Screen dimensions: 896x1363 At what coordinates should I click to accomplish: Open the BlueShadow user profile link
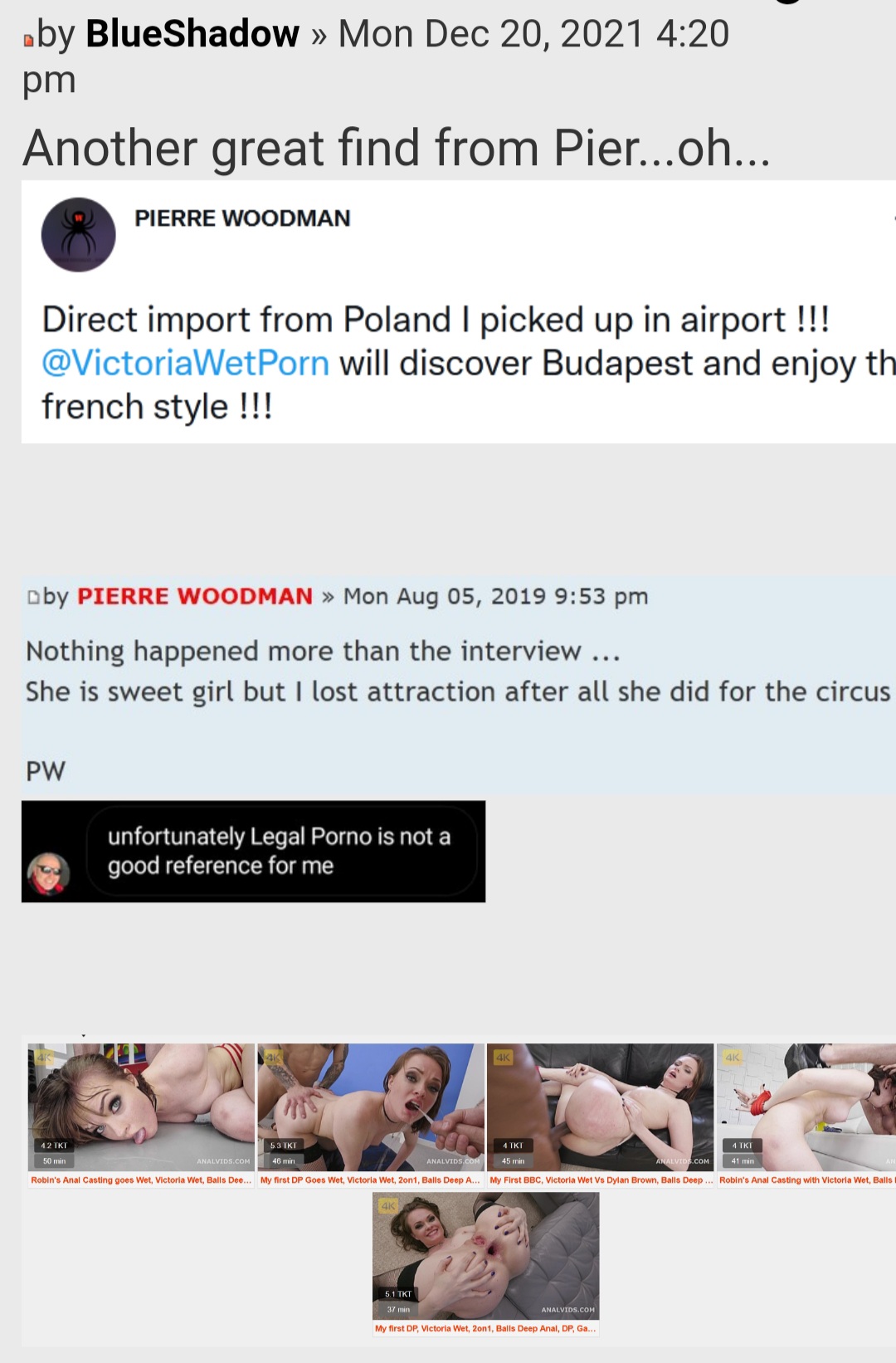pos(192,34)
